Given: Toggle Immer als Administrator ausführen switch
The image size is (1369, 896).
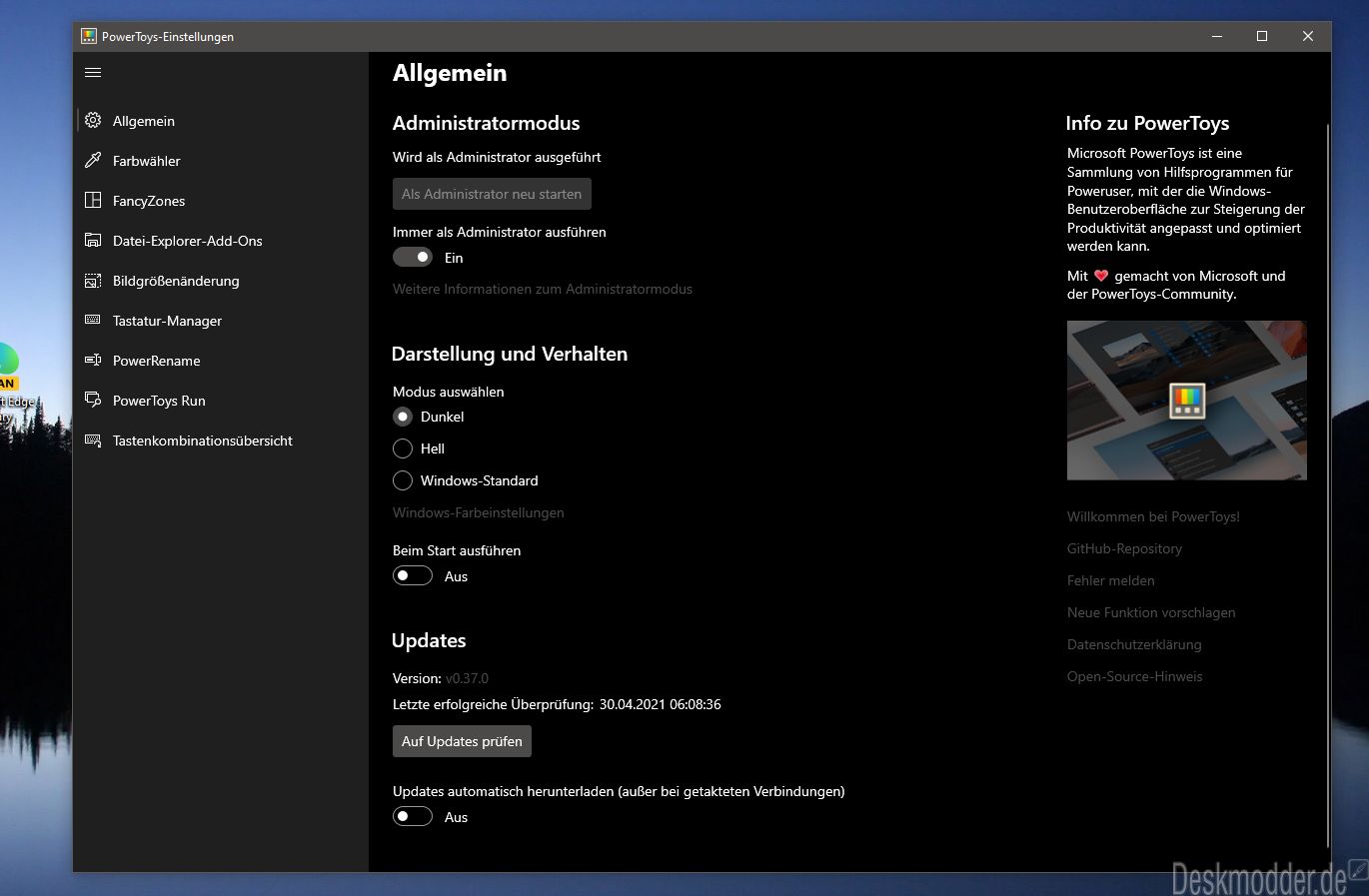Looking at the screenshot, I should (x=413, y=258).
